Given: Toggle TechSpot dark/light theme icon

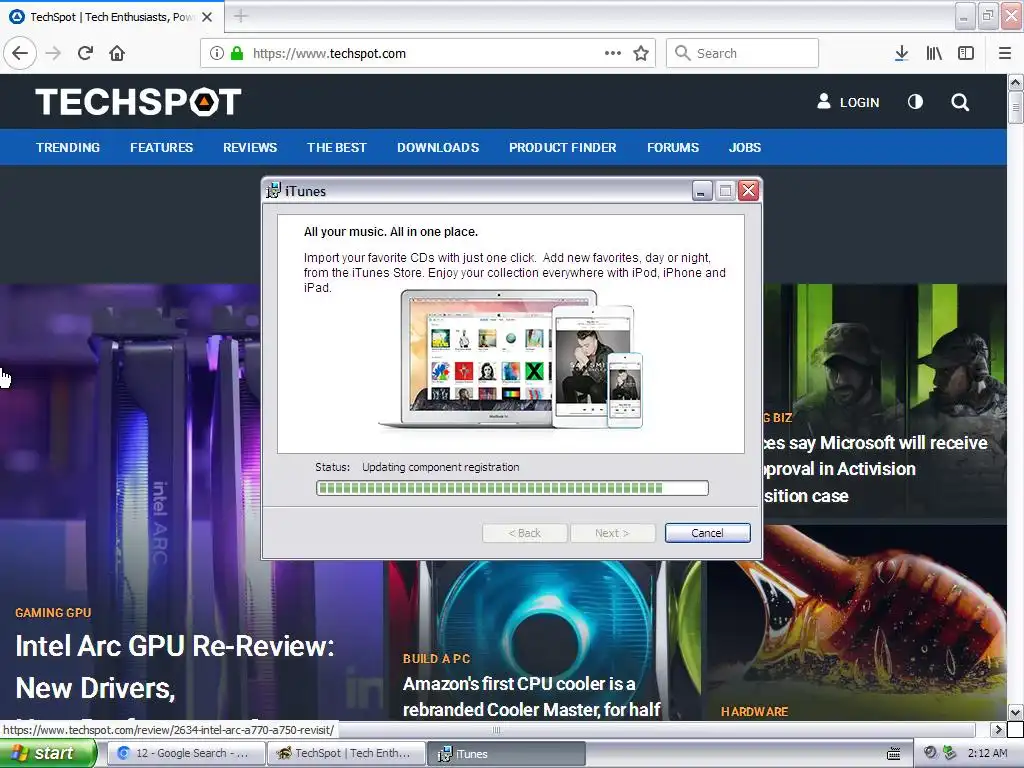Looking at the screenshot, I should 915,102.
